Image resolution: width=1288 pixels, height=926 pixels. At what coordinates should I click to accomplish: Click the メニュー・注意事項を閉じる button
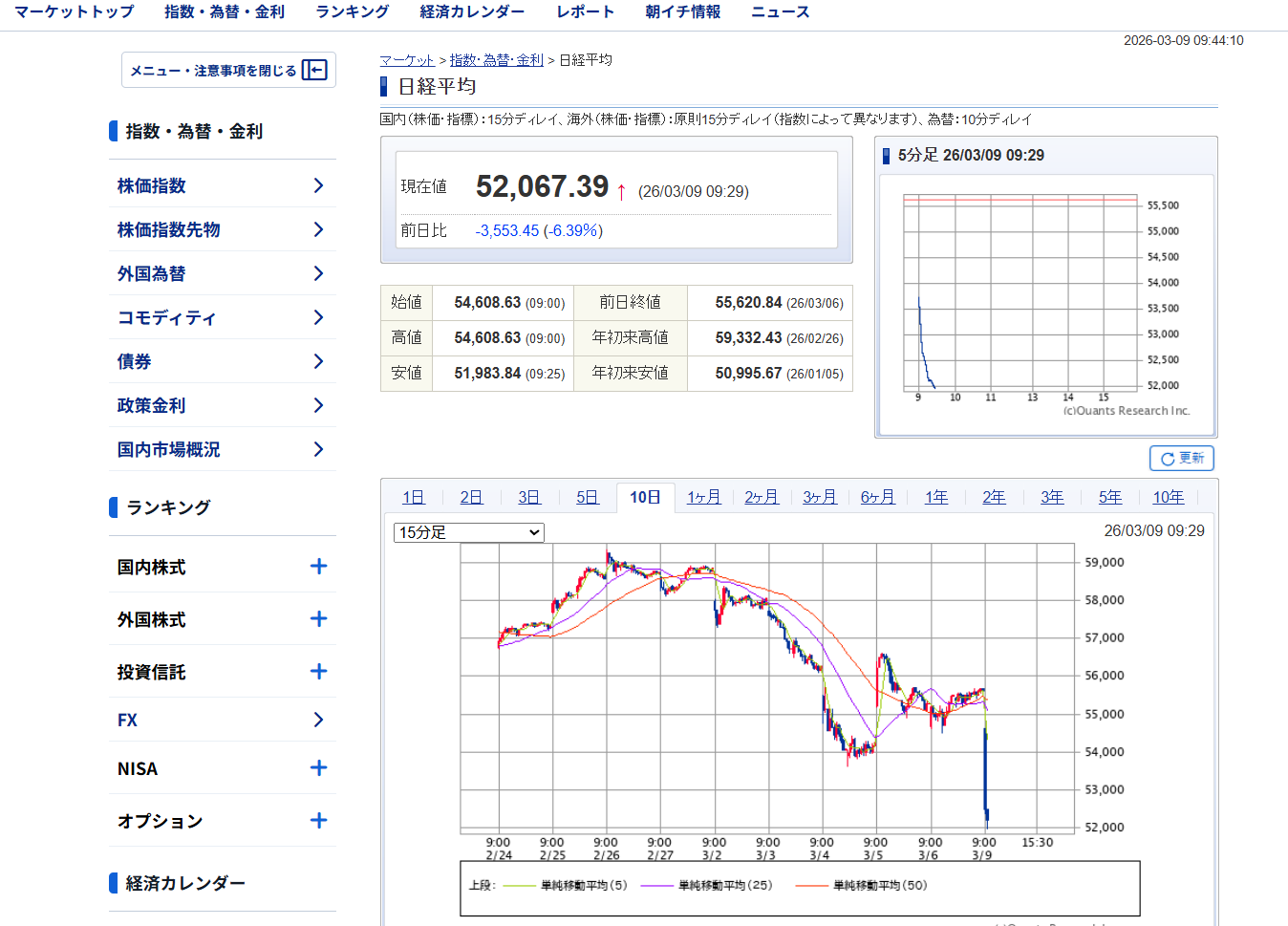(x=228, y=70)
